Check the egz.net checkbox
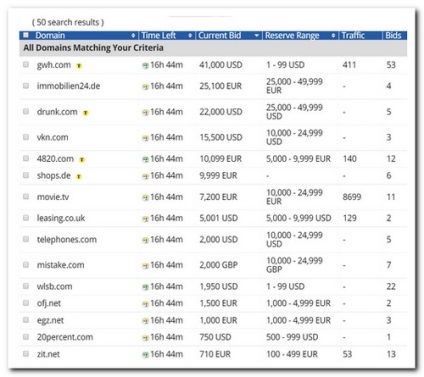Viewport: 424px width, 377px height. pyautogui.click(x=26, y=320)
